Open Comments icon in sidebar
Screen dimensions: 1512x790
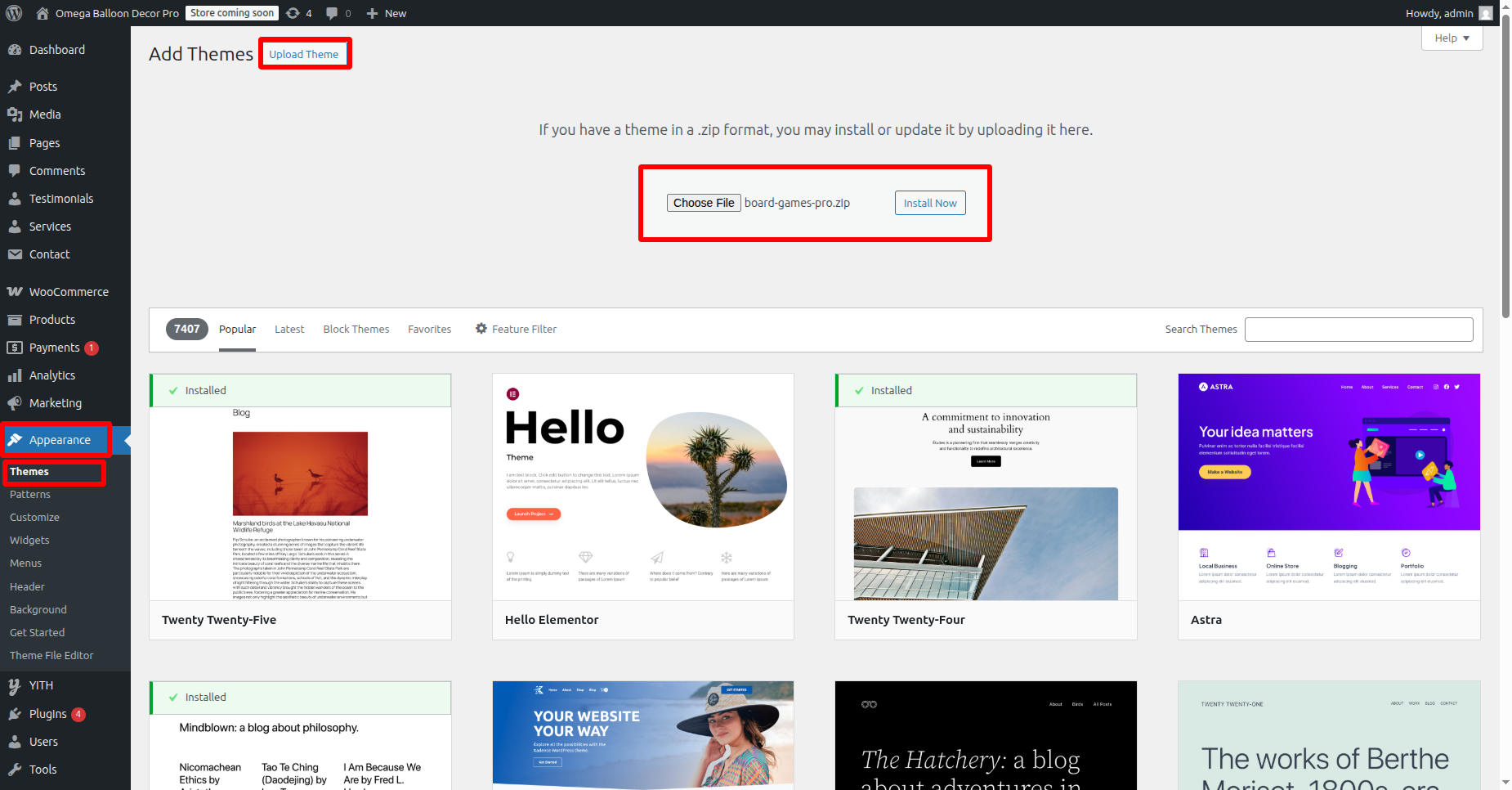[15, 171]
